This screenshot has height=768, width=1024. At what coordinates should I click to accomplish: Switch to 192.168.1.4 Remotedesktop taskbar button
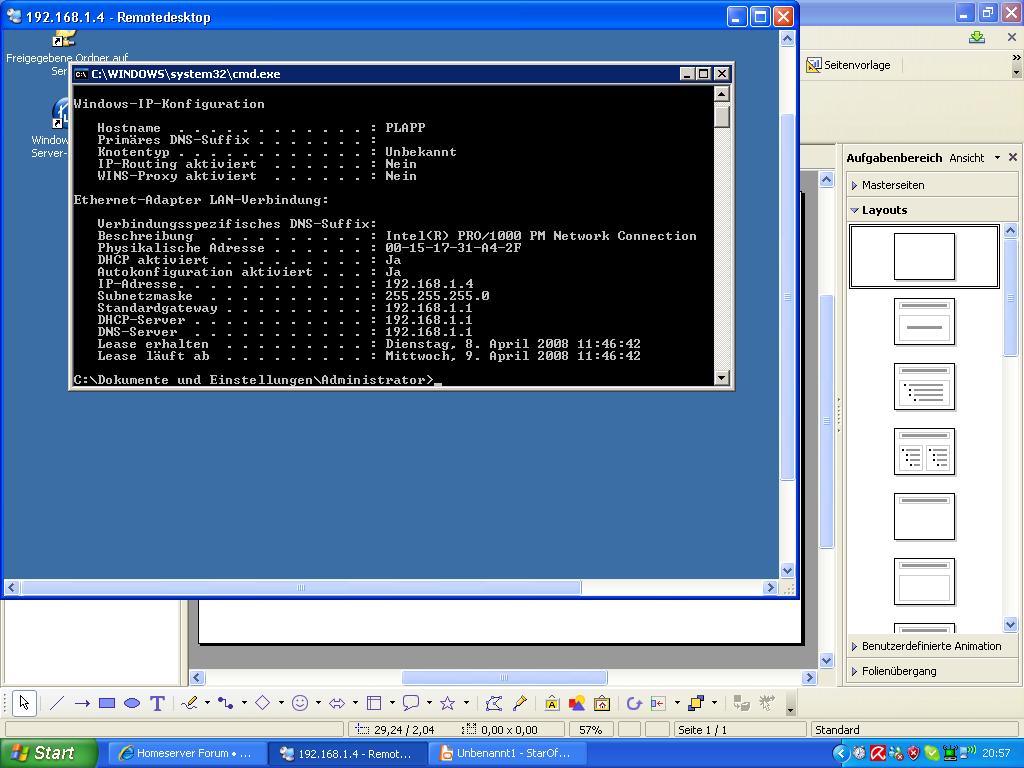tap(346, 753)
